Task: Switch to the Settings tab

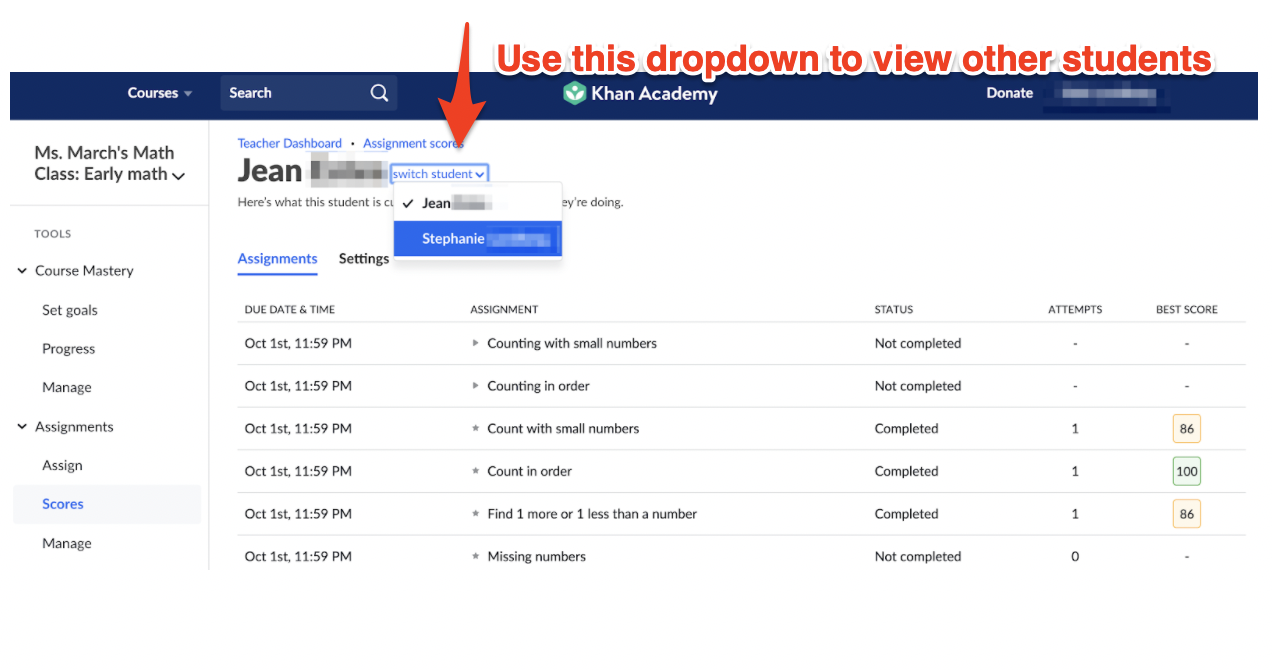Action: coord(363,259)
